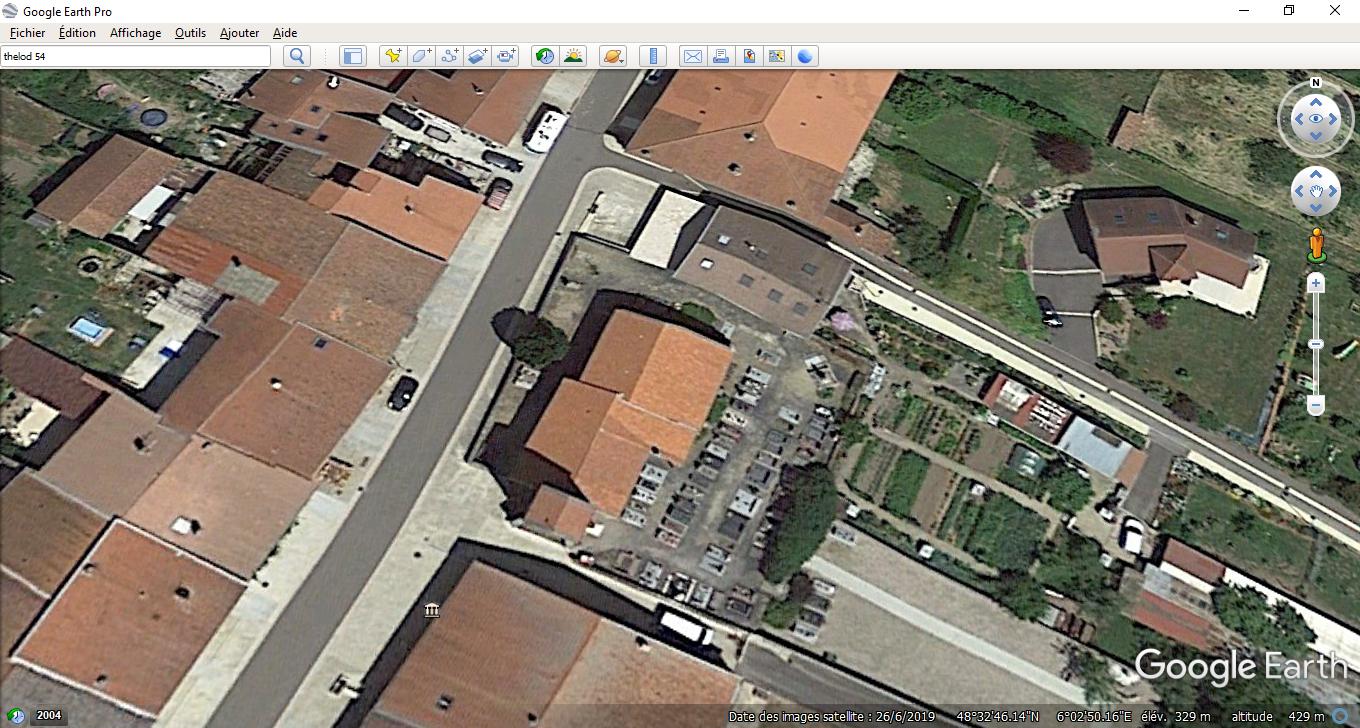Look down with the eye joystick arrow
Viewport: 1360px width, 728px height.
[1316, 136]
